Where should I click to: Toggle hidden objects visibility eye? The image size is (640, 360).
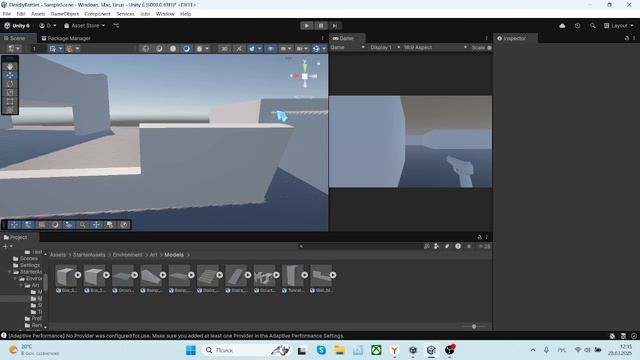pos(271,49)
